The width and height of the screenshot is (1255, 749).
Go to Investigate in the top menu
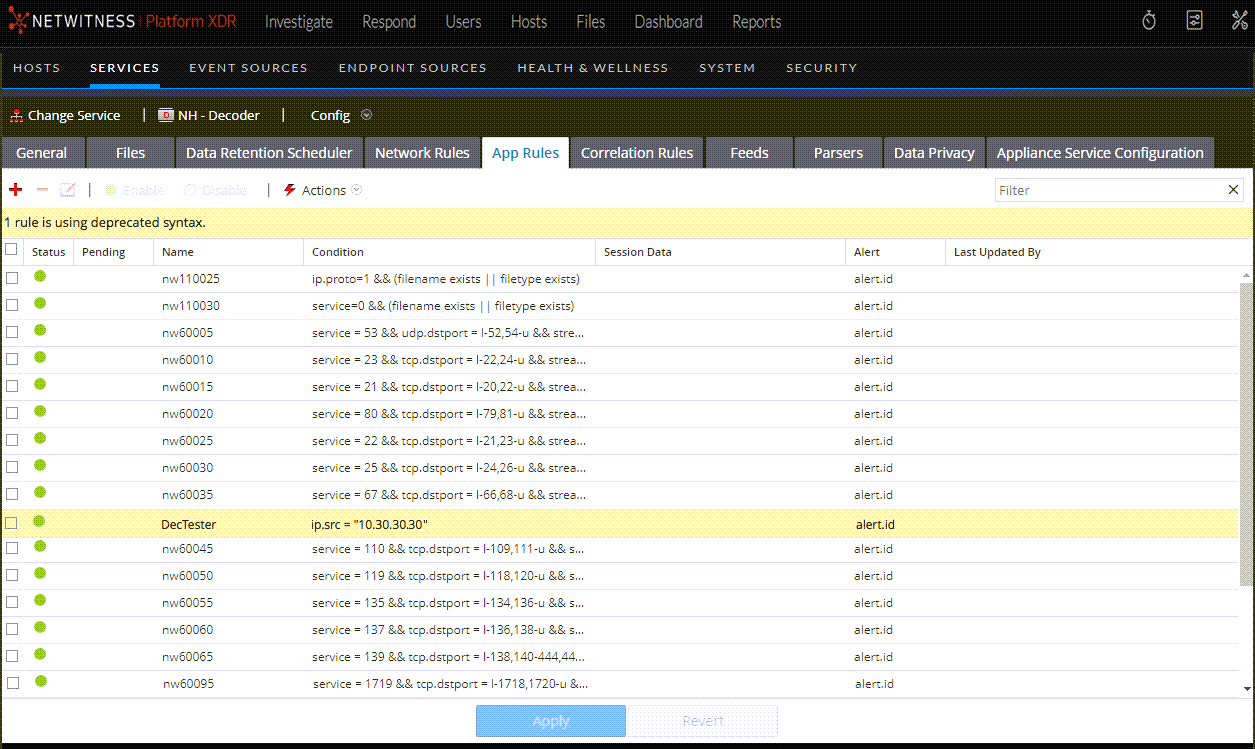coord(298,22)
